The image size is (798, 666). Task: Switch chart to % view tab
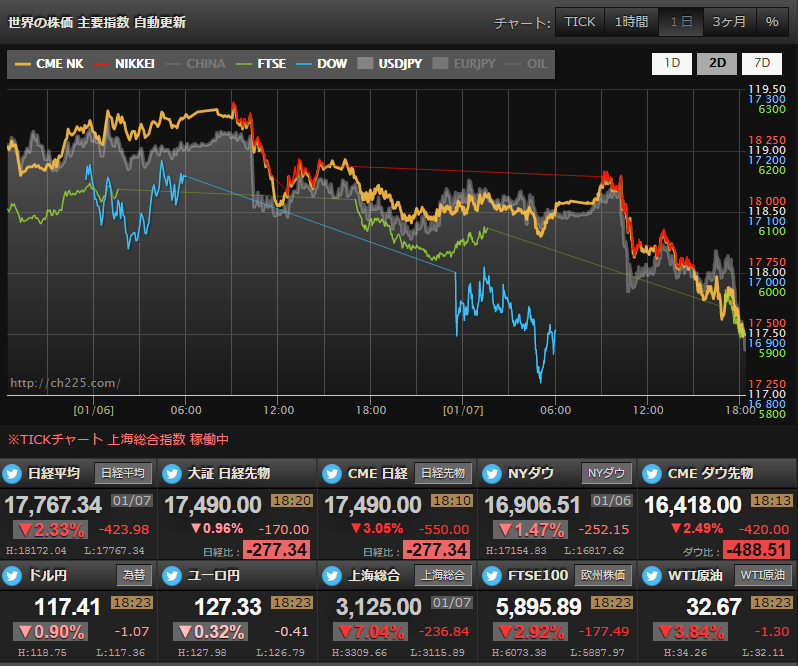coord(772,22)
